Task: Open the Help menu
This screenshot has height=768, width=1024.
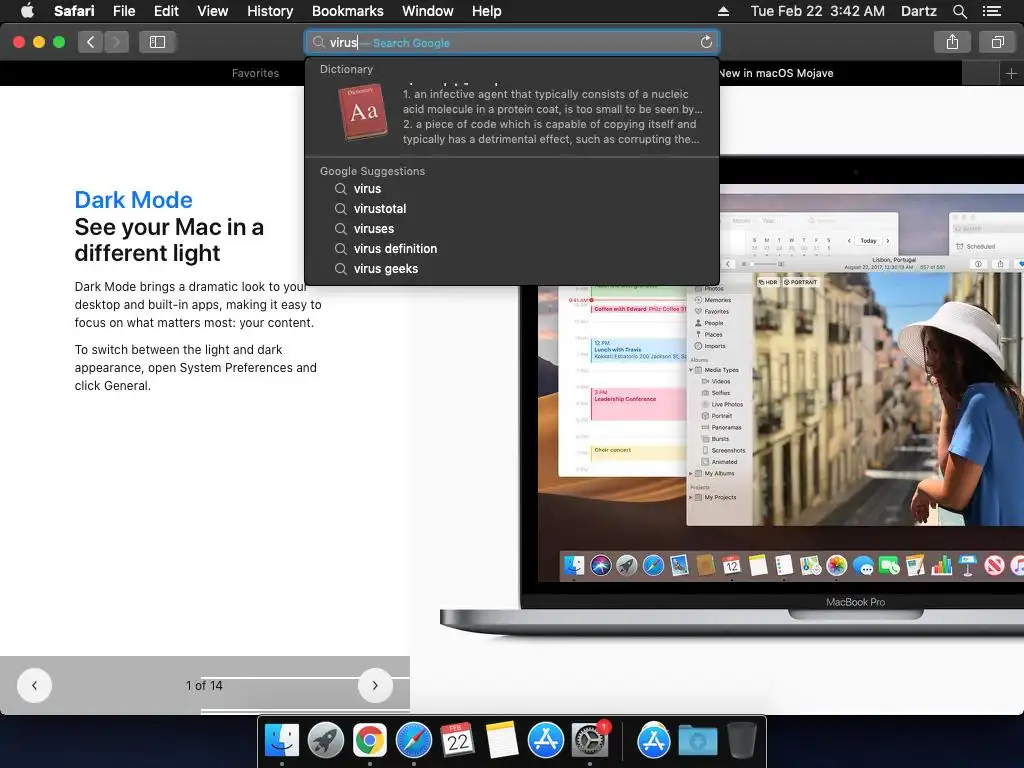Action: (x=487, y=11)
